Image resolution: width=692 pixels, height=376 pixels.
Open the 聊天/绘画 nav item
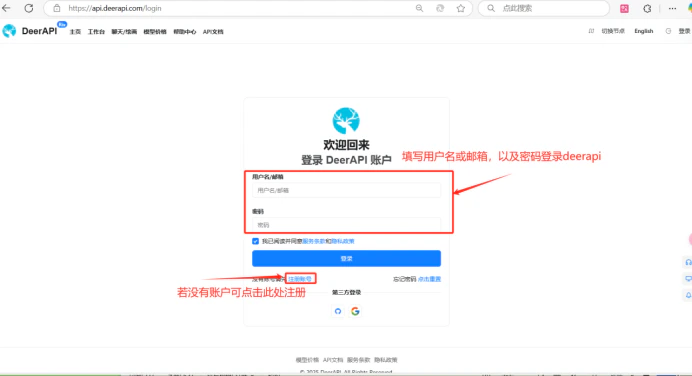click(124, 32)
